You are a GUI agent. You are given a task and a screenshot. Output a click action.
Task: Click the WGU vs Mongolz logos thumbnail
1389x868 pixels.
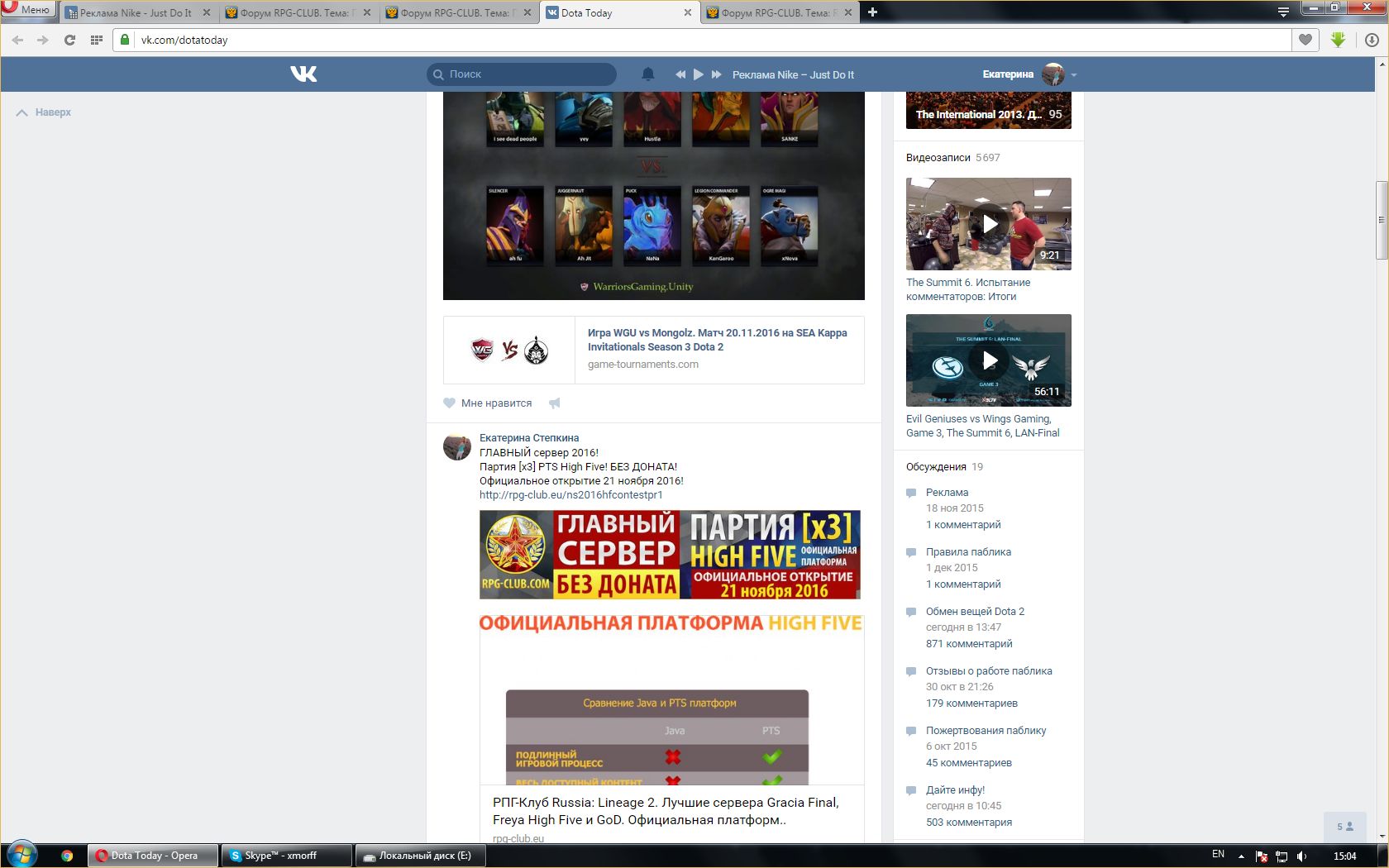(509, 351)
